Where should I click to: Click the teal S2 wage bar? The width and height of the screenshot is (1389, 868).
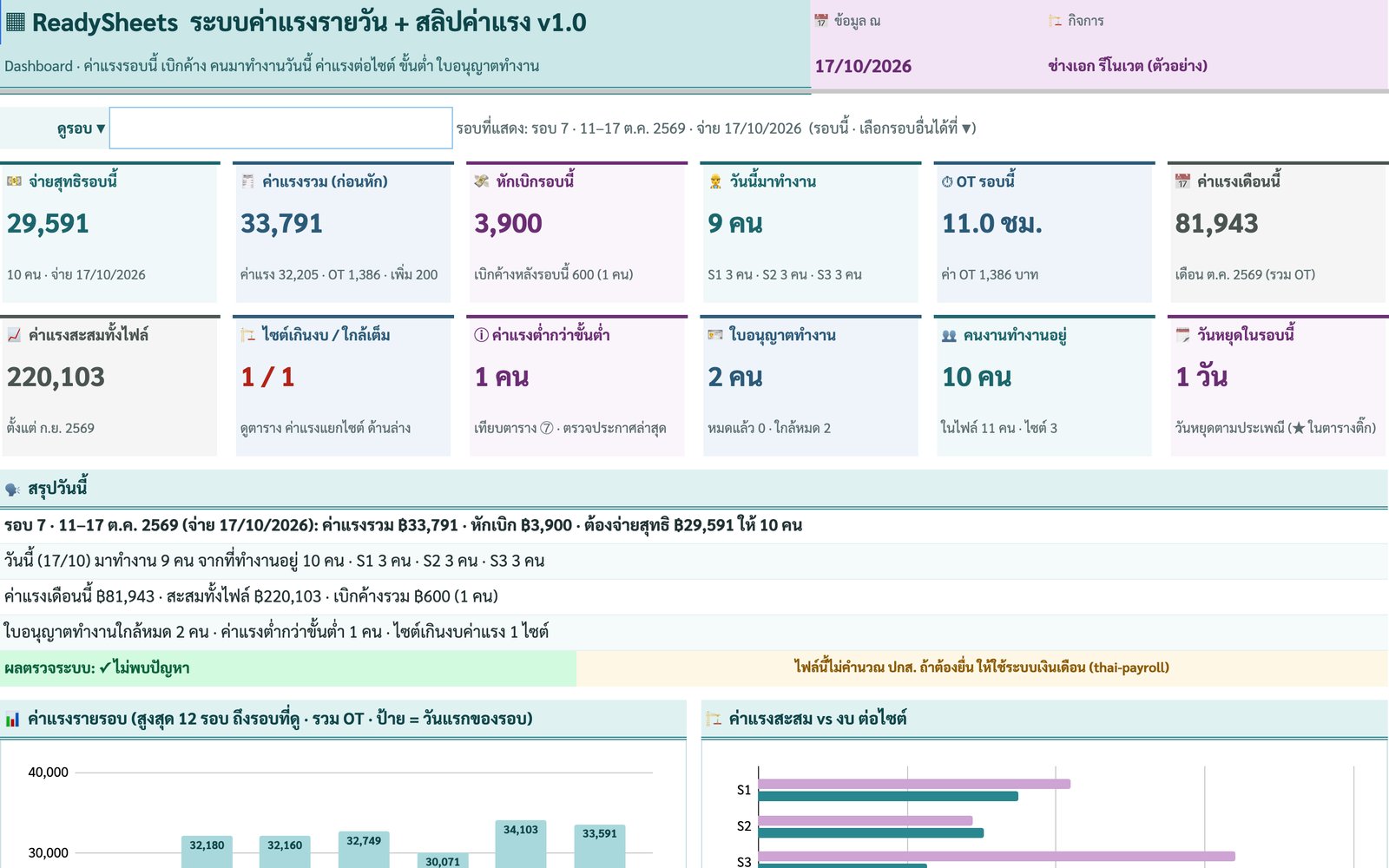pos(871,833)
